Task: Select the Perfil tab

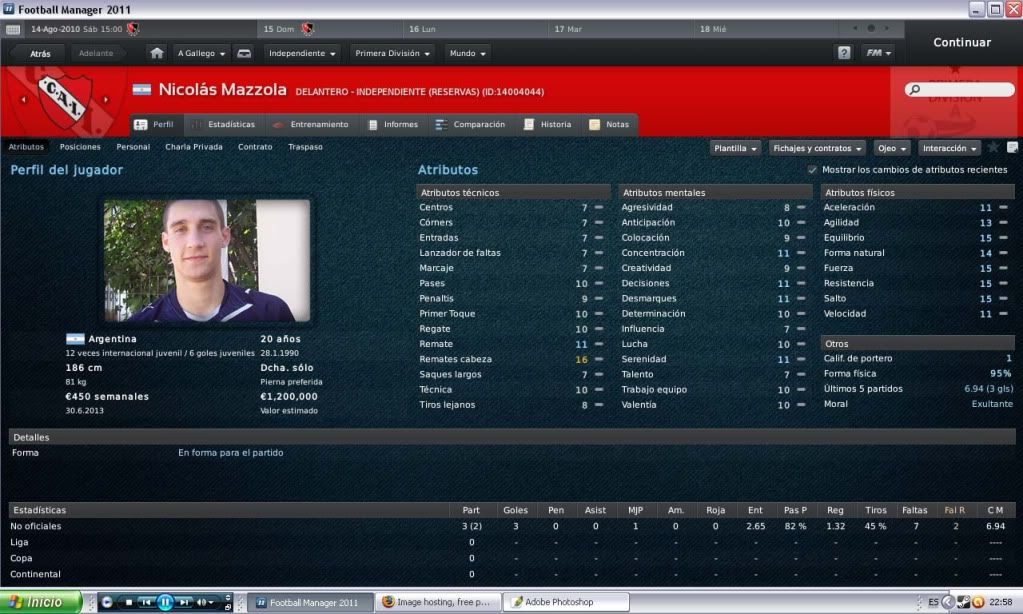Action: pos(155,125)
